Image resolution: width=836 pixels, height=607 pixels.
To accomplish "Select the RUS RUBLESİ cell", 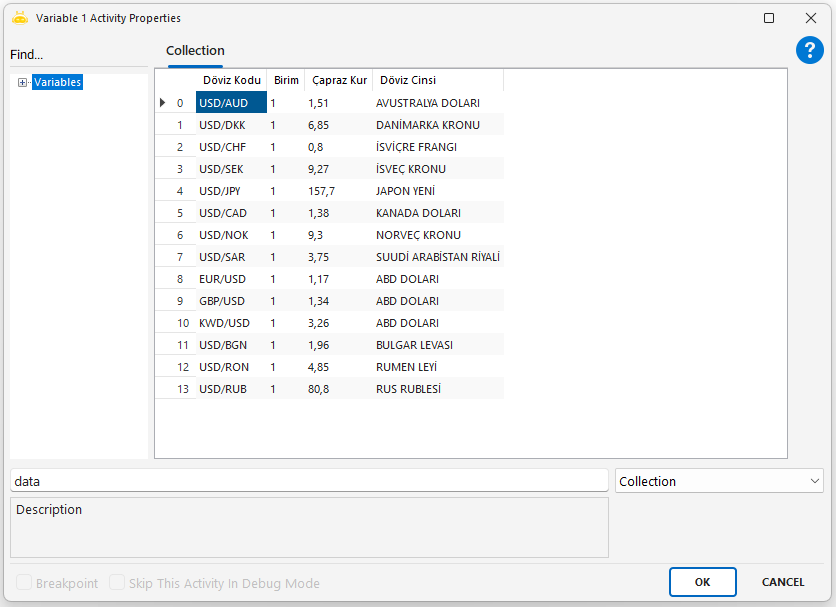I will (x=408, y=389).
